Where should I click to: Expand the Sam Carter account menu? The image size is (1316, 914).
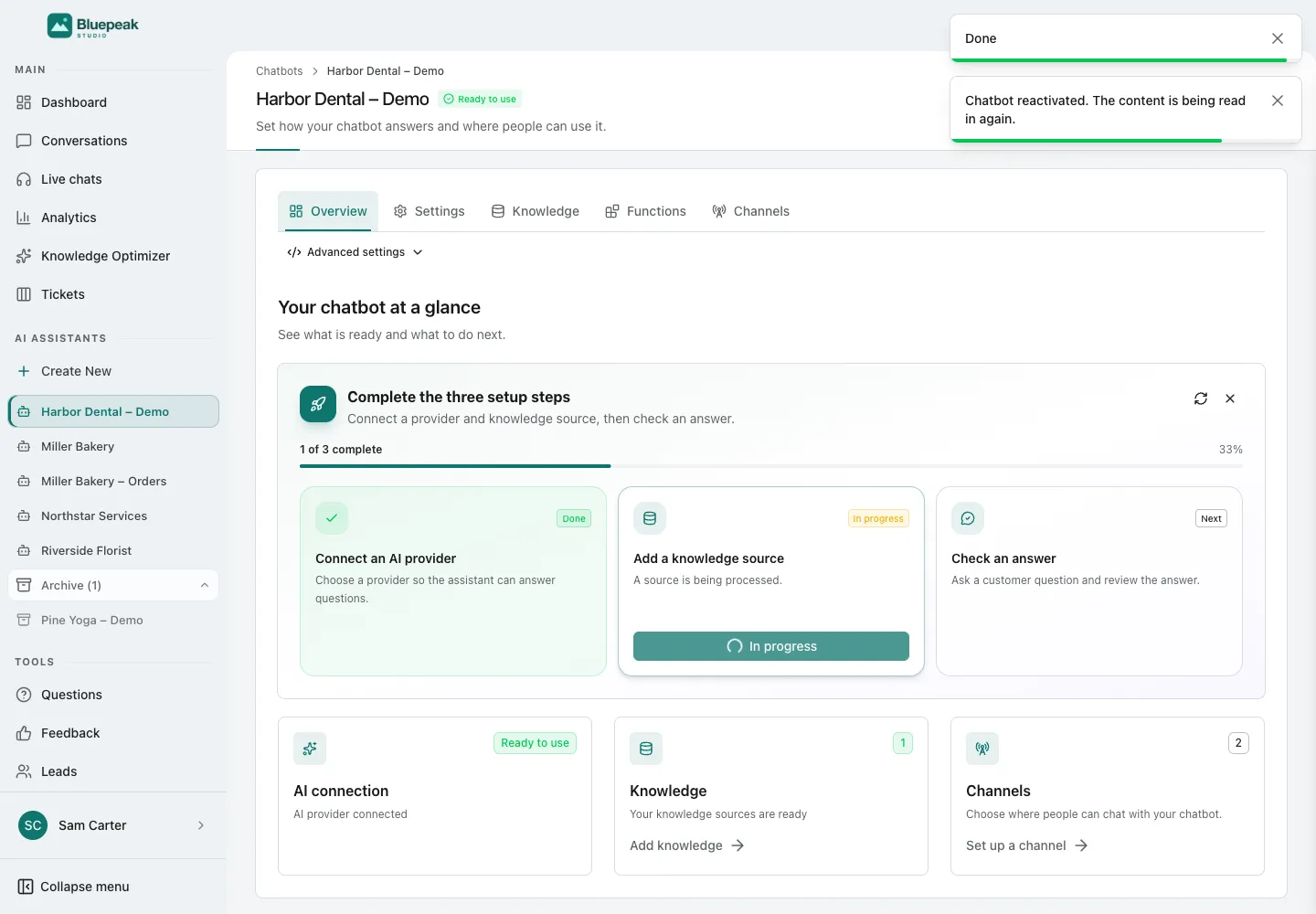pos(113,825)
